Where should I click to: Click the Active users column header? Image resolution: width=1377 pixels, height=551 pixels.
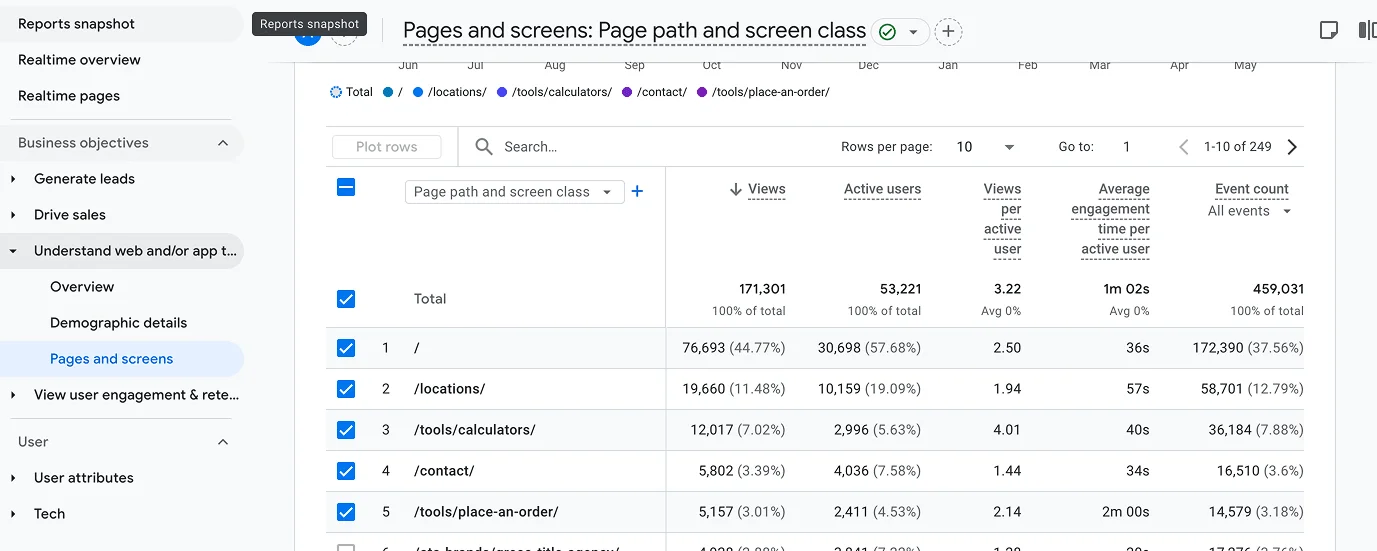(x=882, y=189)
